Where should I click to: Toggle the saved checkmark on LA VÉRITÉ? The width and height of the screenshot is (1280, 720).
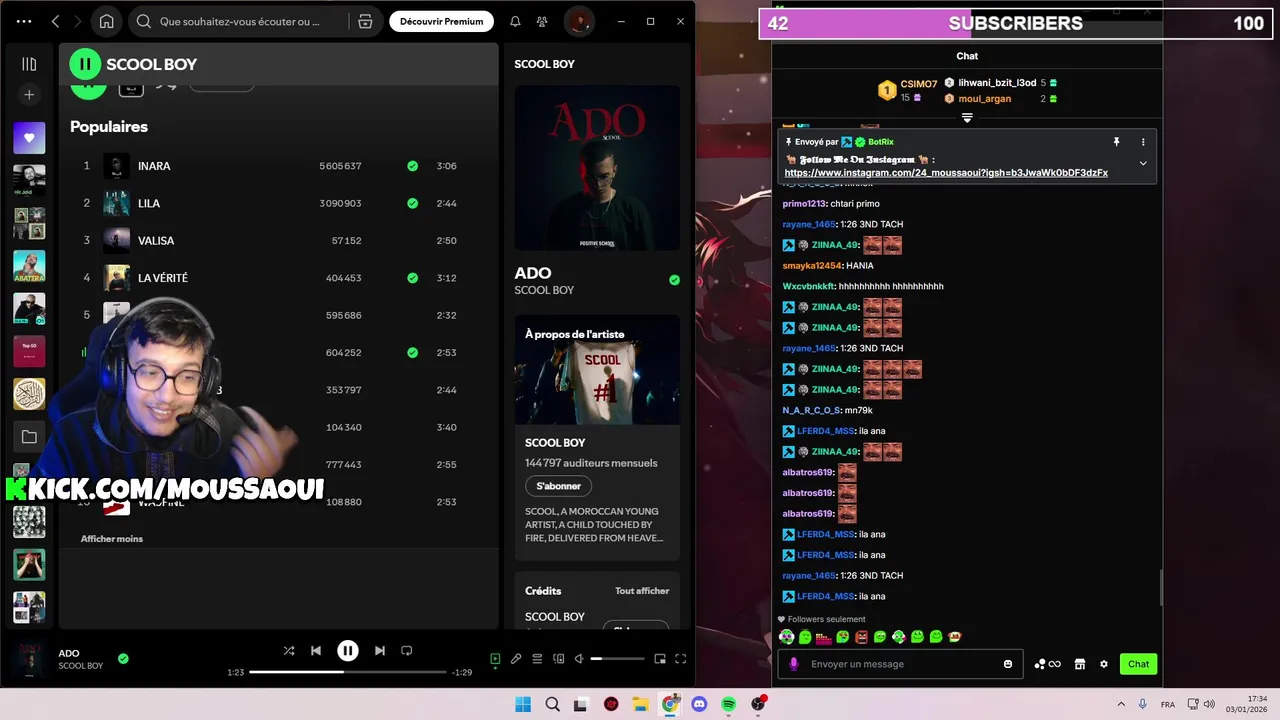[412, 278]
